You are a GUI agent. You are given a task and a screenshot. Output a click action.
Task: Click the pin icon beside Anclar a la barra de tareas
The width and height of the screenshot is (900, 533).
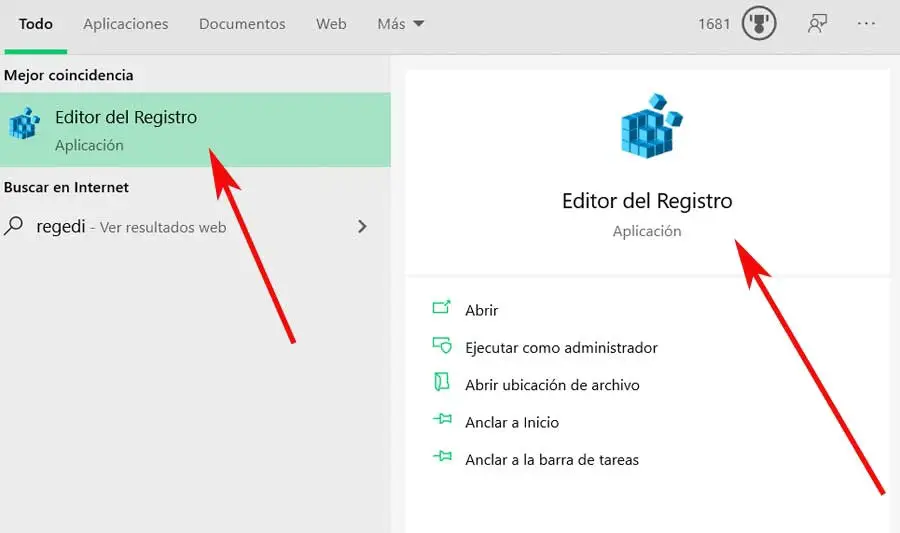(x=442, y=457)
